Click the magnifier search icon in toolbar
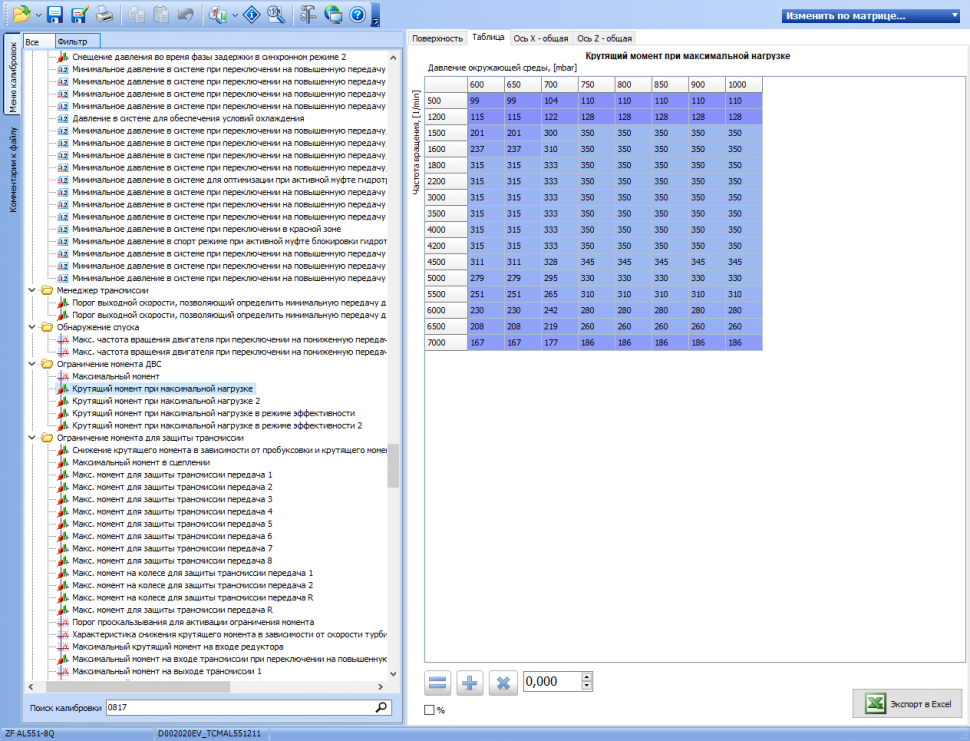The height and width of the screenshot is (741, 970). click(277, 14)
